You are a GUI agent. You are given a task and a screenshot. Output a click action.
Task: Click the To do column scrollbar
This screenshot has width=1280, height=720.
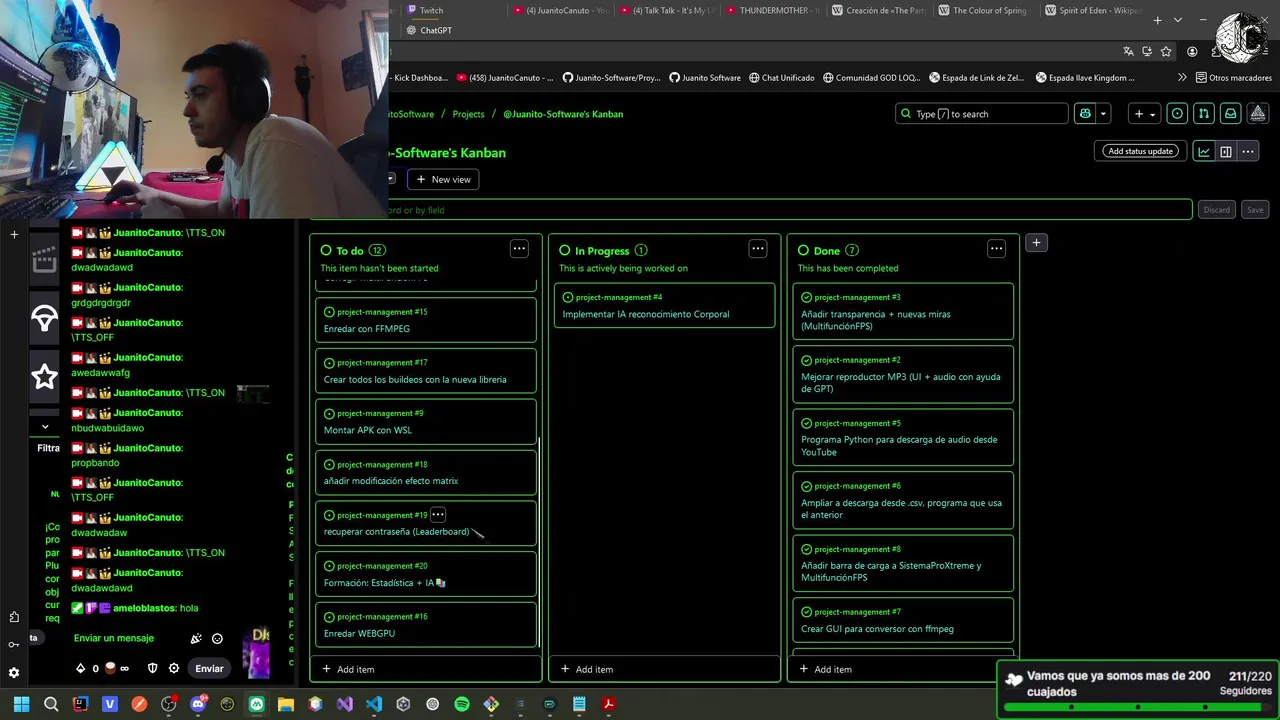(x=540, y=540)
